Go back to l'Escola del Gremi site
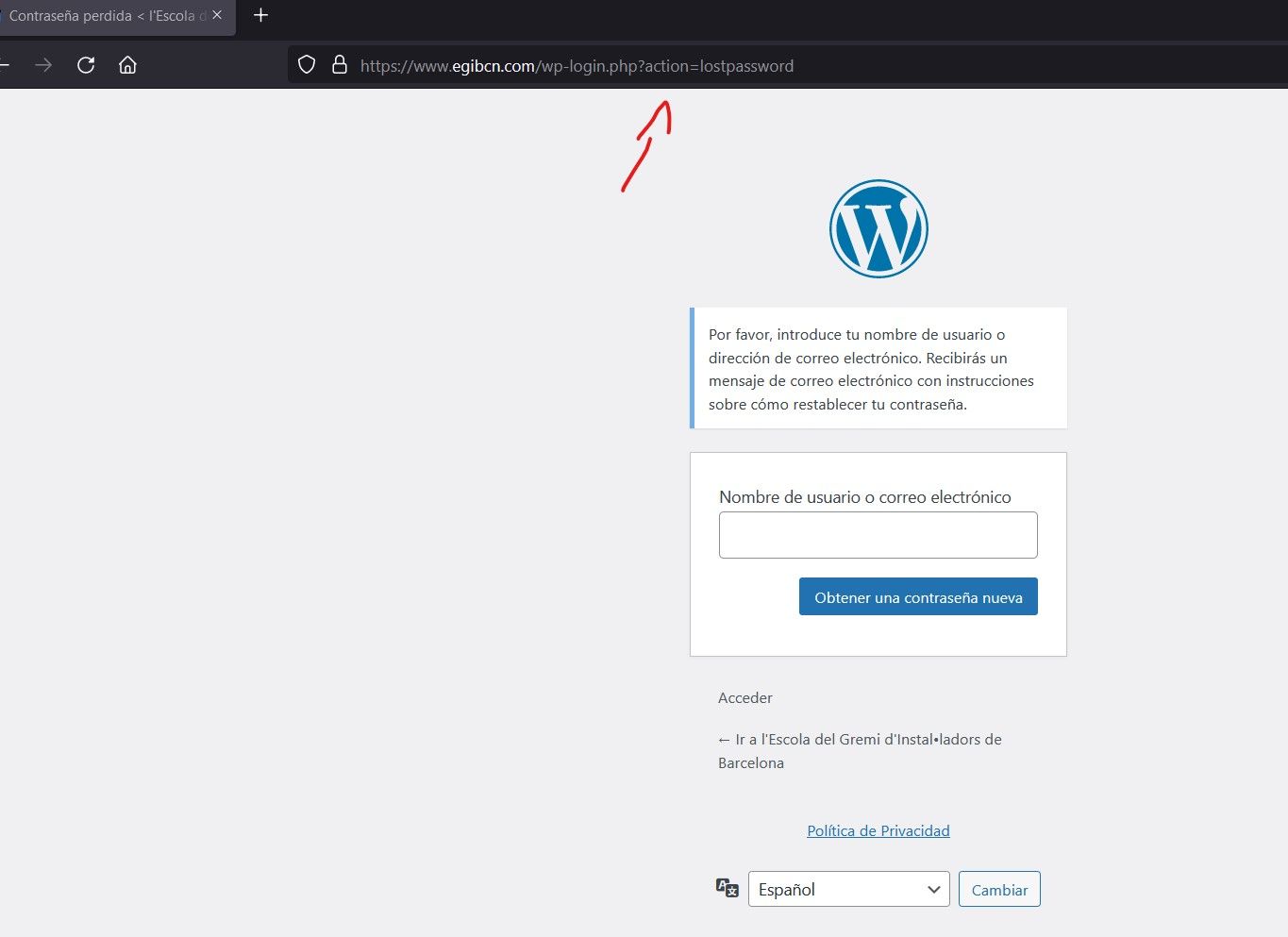Viewport: 1288px width, 937px height. 860,751
